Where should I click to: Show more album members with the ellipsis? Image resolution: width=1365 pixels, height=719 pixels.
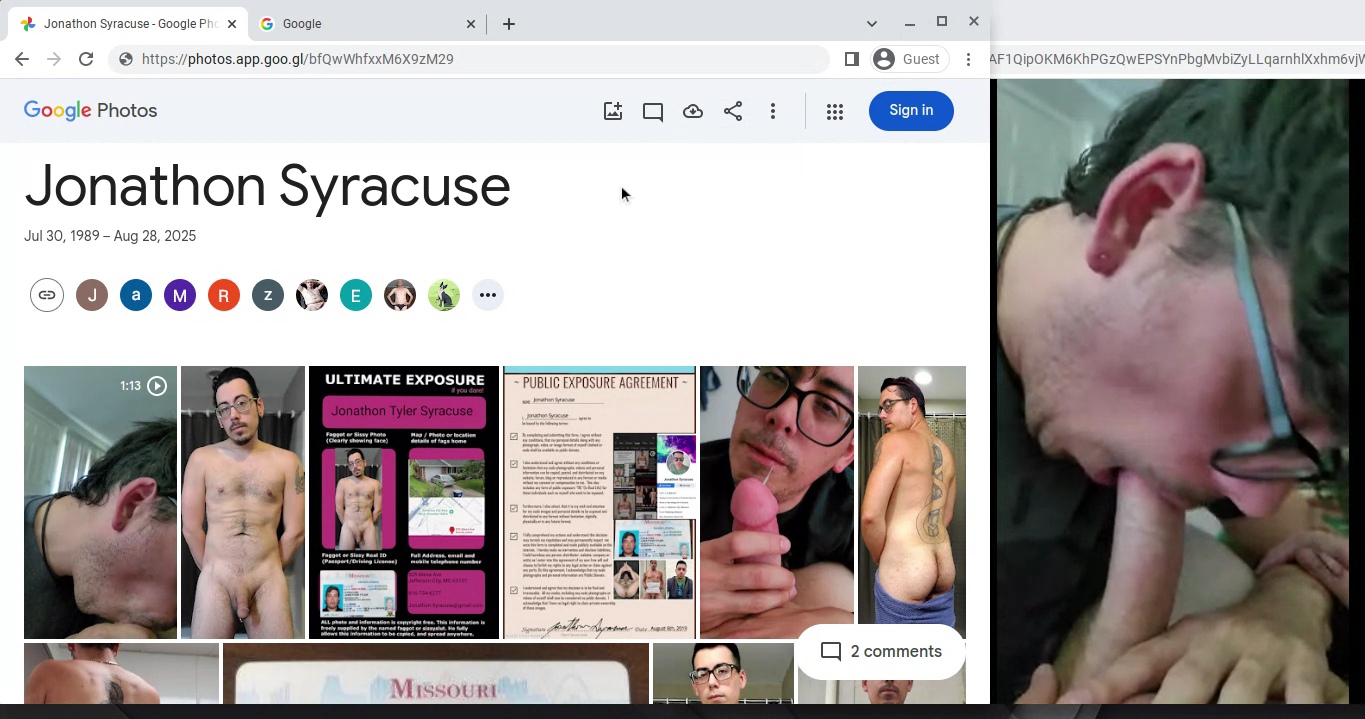tap(487, 295)
